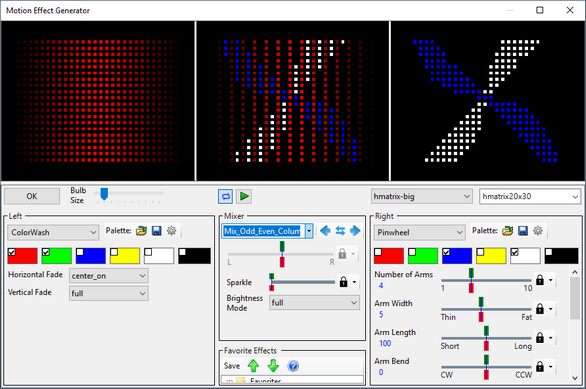Toggle the lock for Number of Arms
The width and height of the screenshot is (586, 389).
point(540,280)
